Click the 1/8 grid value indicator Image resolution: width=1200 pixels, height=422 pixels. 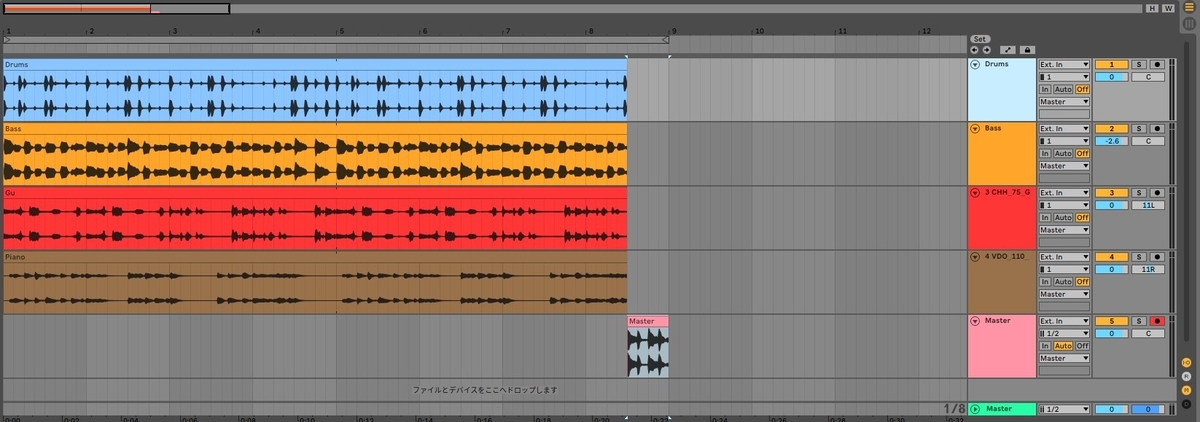(955, 409)
